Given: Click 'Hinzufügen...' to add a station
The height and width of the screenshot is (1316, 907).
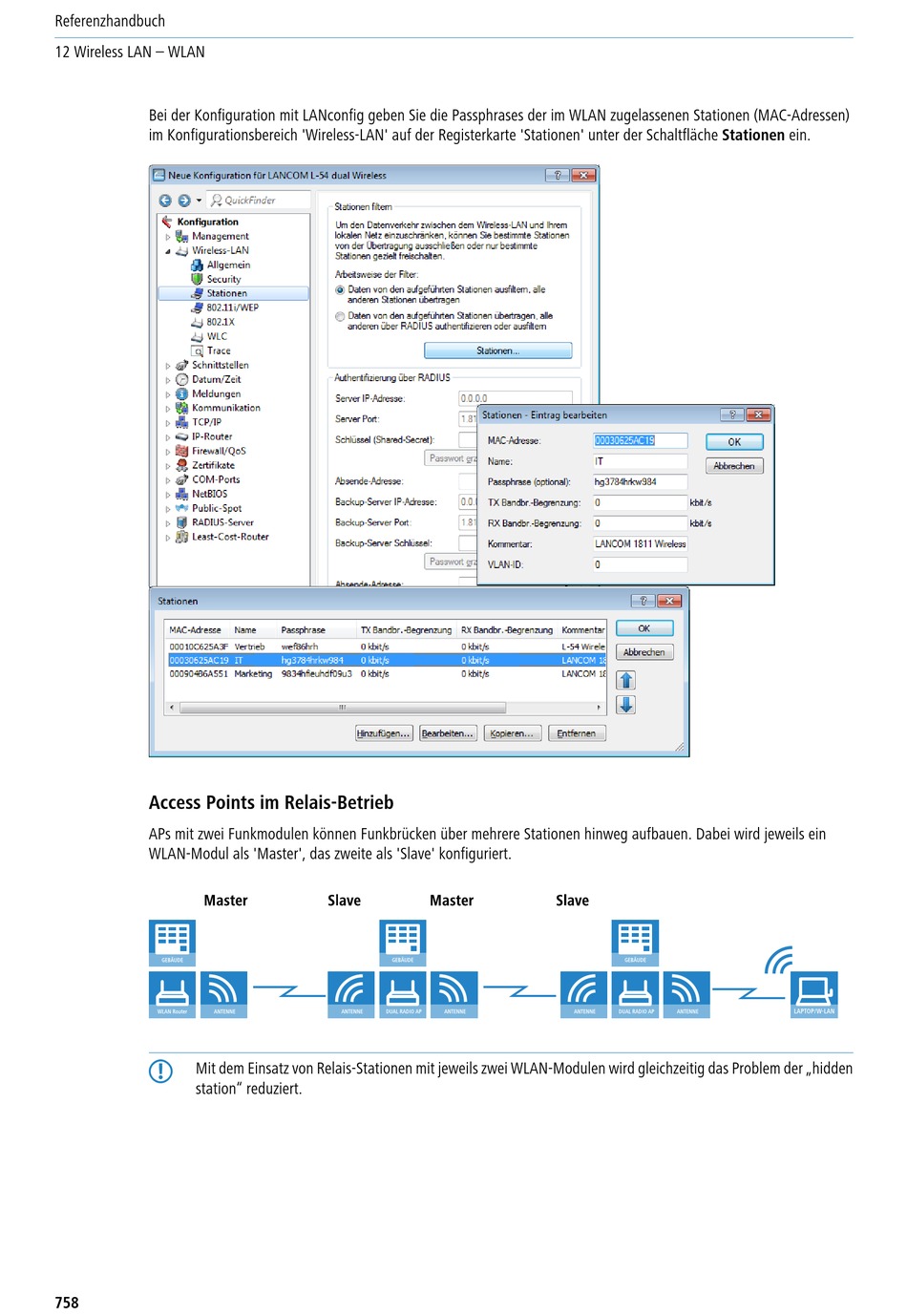Looking at the screenshot, I should click(x=384, y=733).
